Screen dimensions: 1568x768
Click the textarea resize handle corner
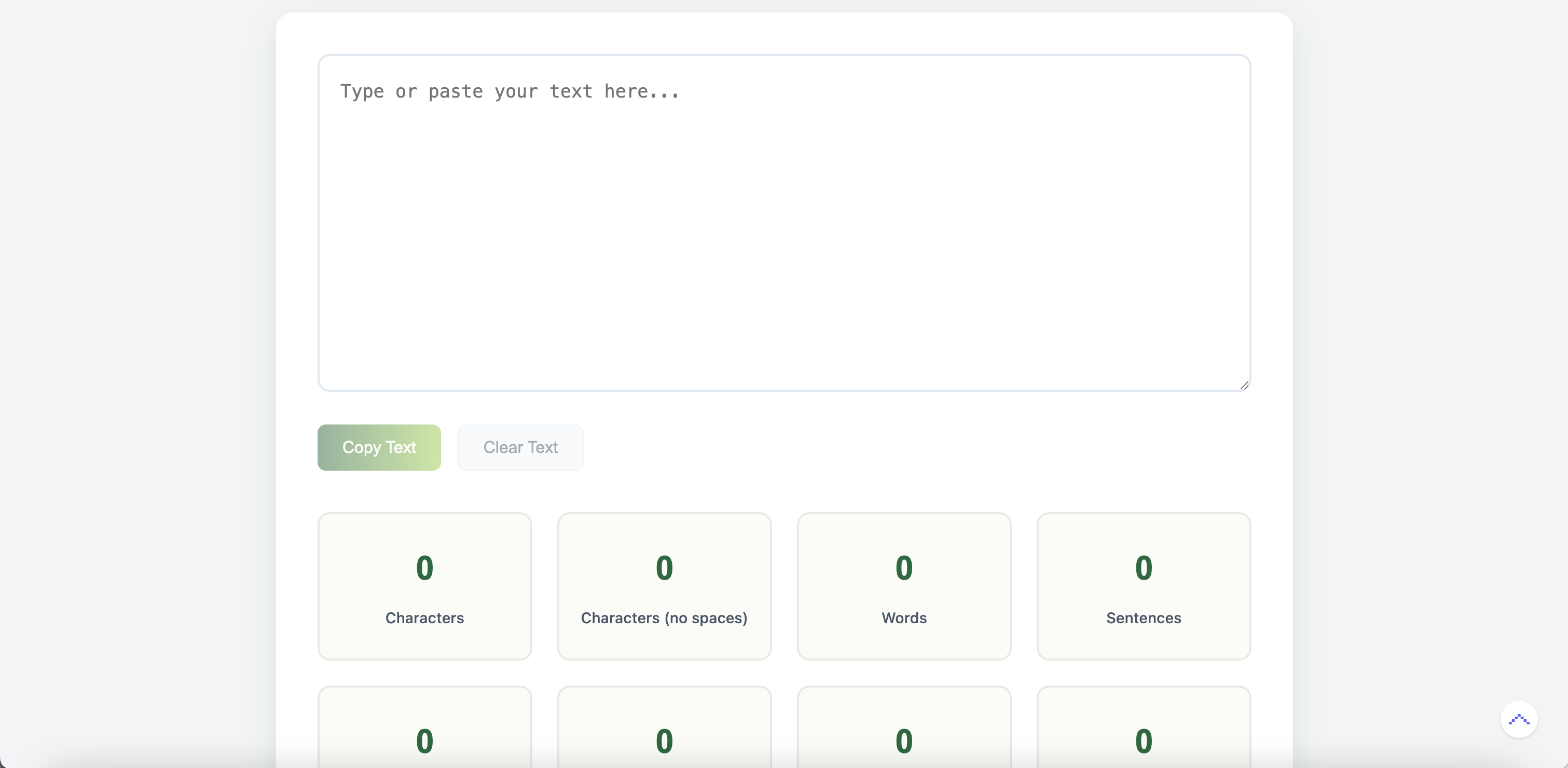[x=1244, y=385]
